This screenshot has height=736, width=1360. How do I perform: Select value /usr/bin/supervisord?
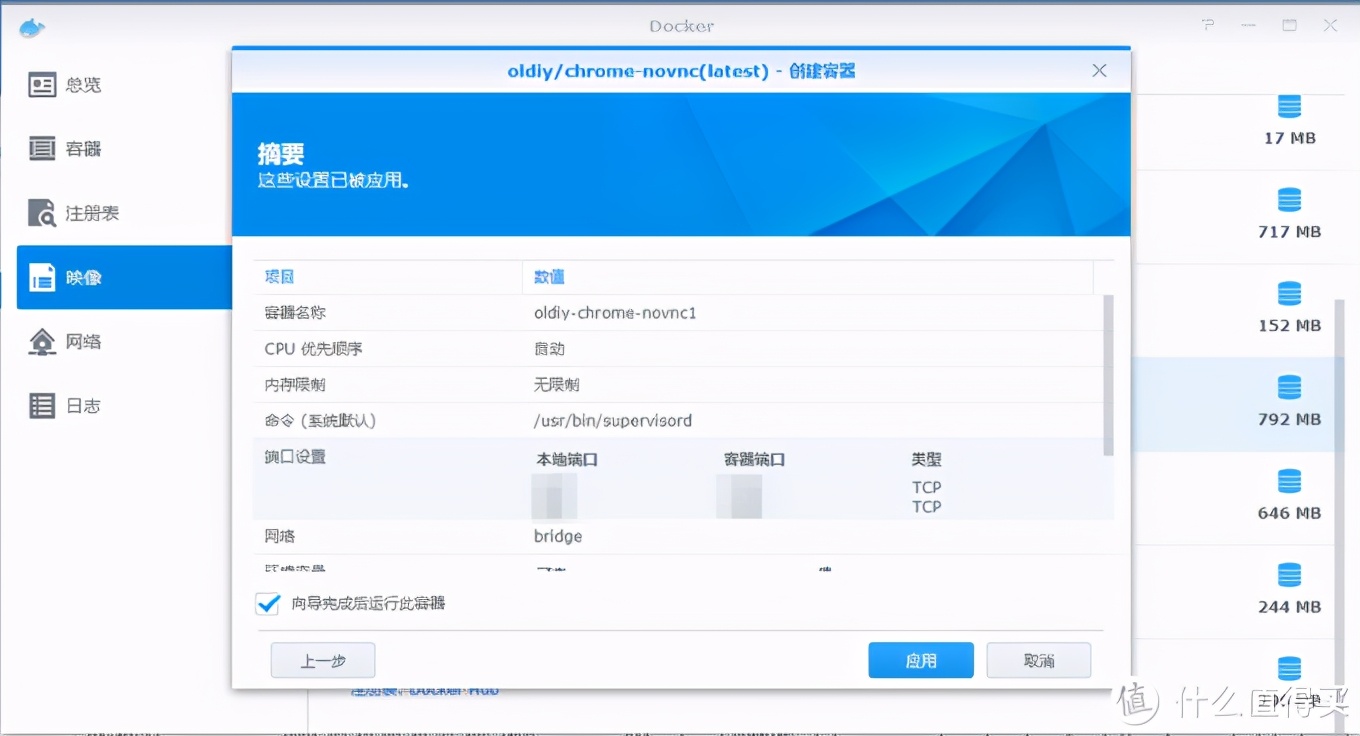[x=613, y=421]
